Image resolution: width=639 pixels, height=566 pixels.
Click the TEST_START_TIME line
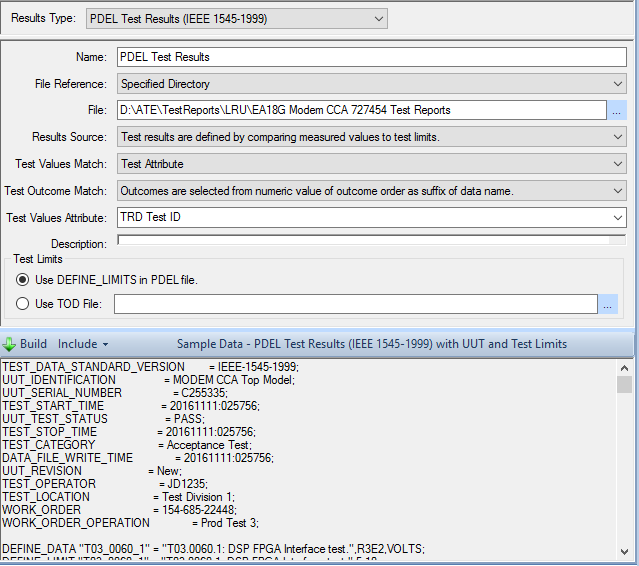(131, 406)
